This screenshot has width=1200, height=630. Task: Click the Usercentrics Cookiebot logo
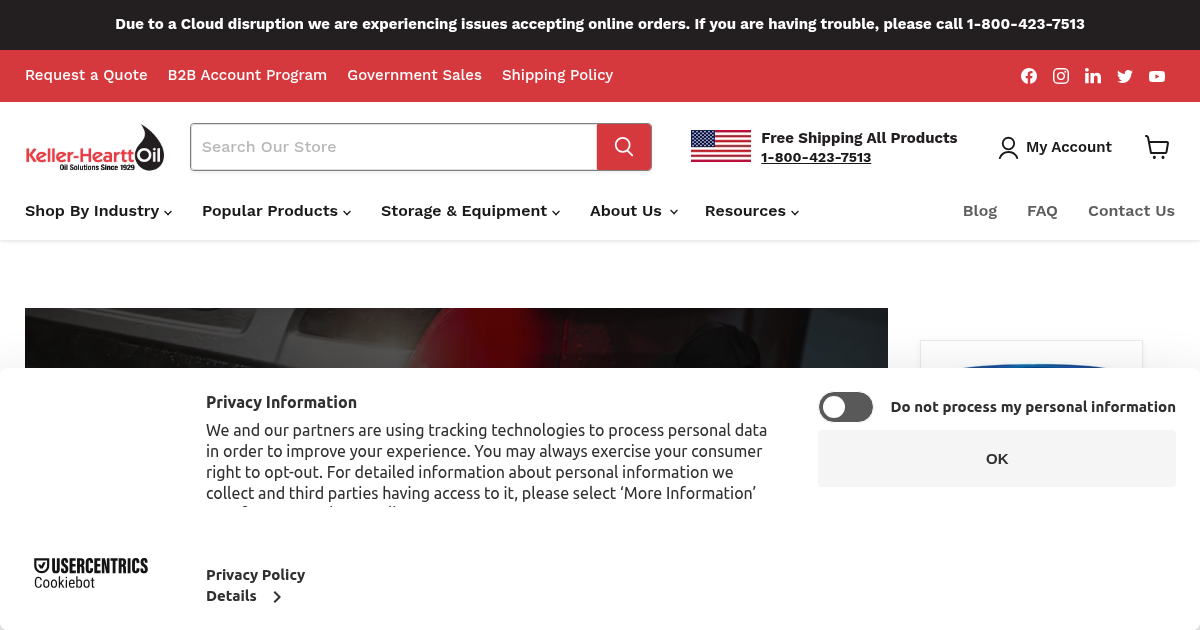click(91, 574)
